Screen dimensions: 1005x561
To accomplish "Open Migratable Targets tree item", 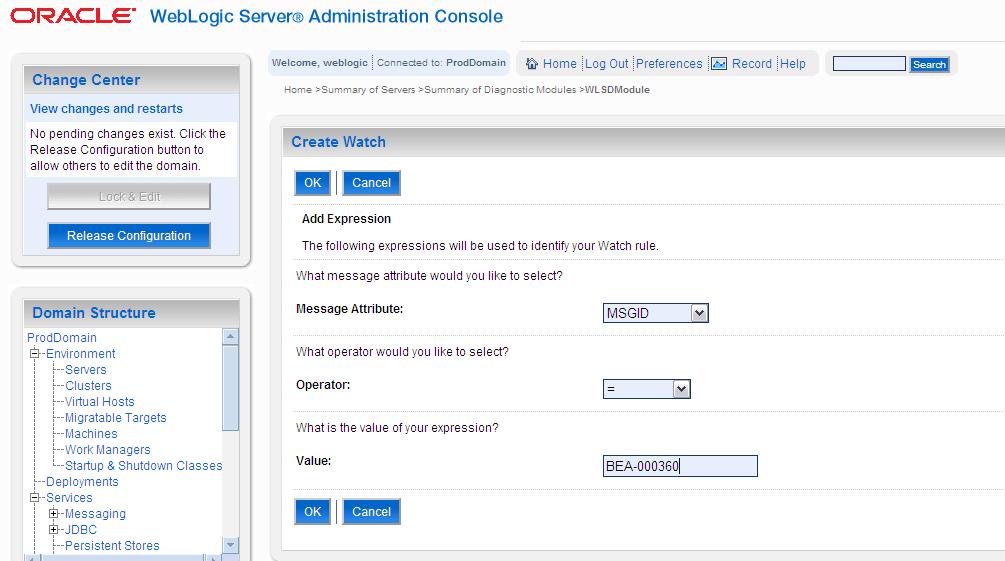I will click(x=115, y=417).
